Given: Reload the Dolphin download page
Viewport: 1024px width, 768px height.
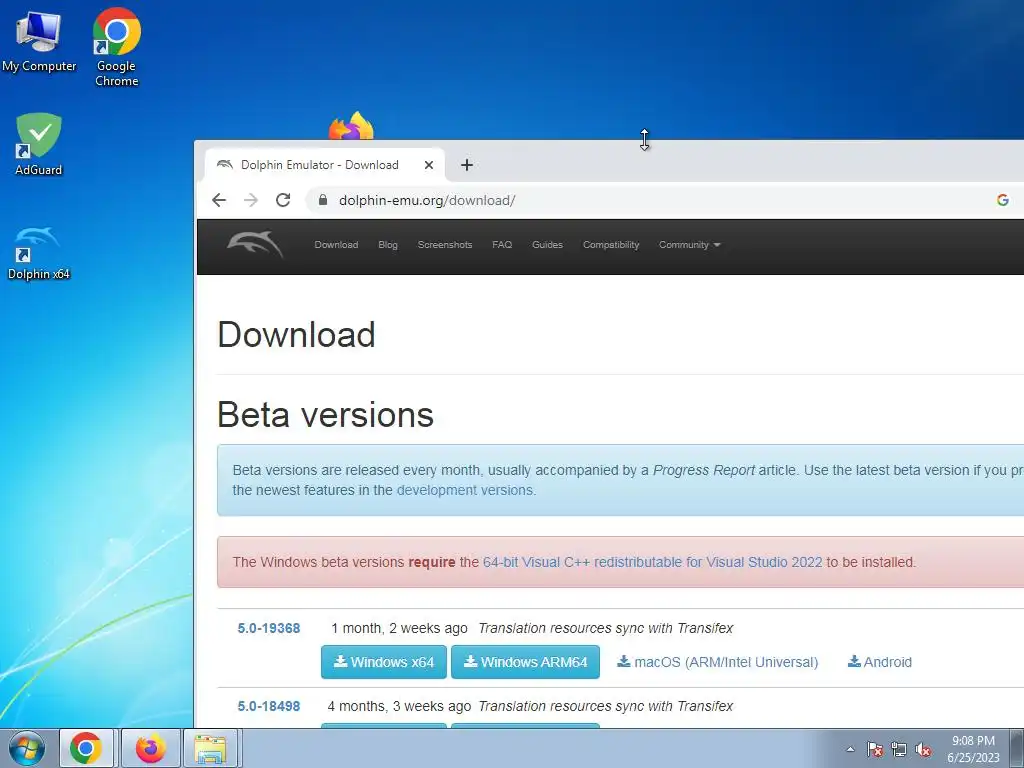Looking at the screenshot, I should click(283, 200).
